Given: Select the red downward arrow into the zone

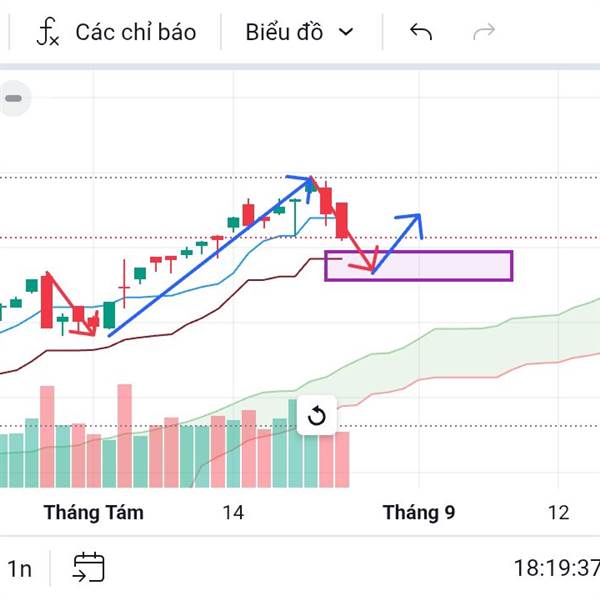Looking at the screenshot, I should pyautogui.click(x=358, y=249).
